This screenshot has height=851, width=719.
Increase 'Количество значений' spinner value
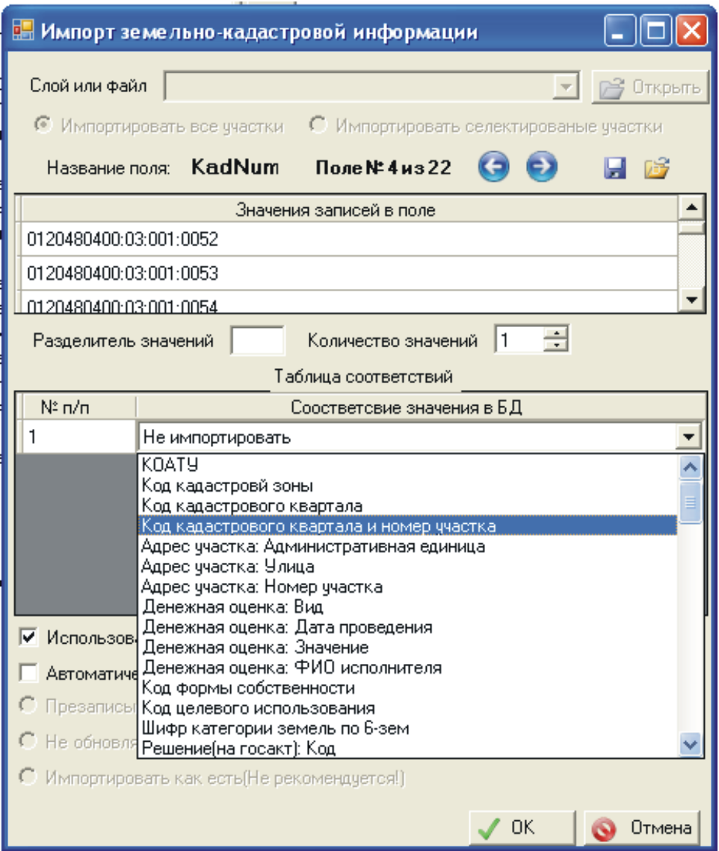click(555, 334)
